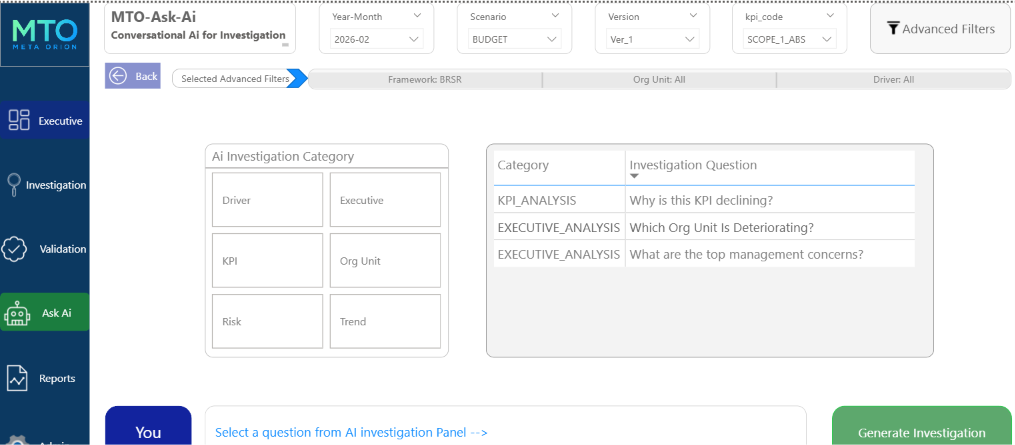Click the Back arrow circle icon
Viewport: 1015px width, 445px height.
(x=118, y=76)
